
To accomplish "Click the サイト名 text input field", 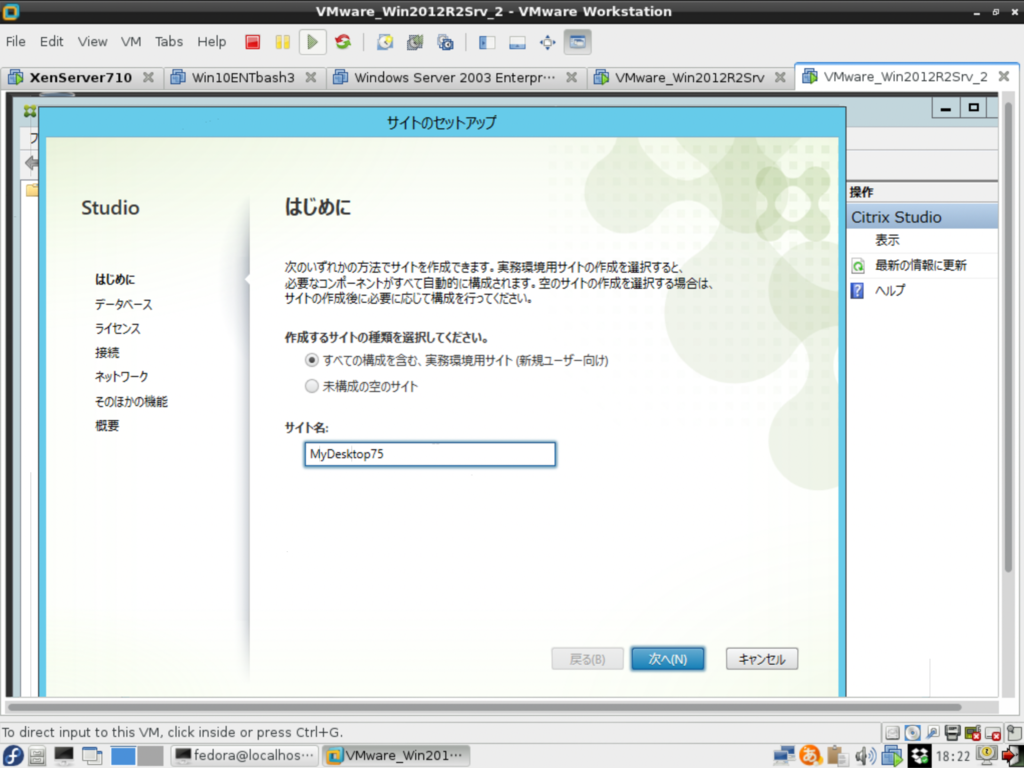I will (430, 455).
